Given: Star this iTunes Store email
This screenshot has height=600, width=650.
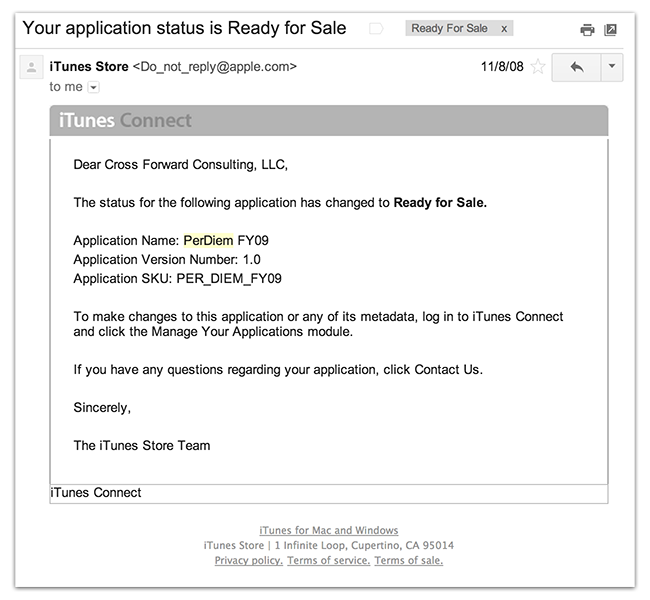Looking at the screenshot, I should (x=538, y=67).
